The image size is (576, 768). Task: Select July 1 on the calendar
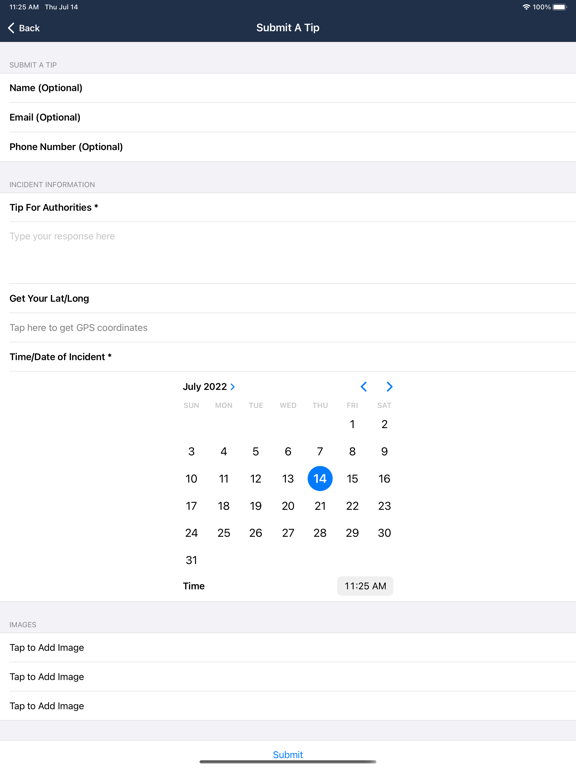[x=352, y=424]
